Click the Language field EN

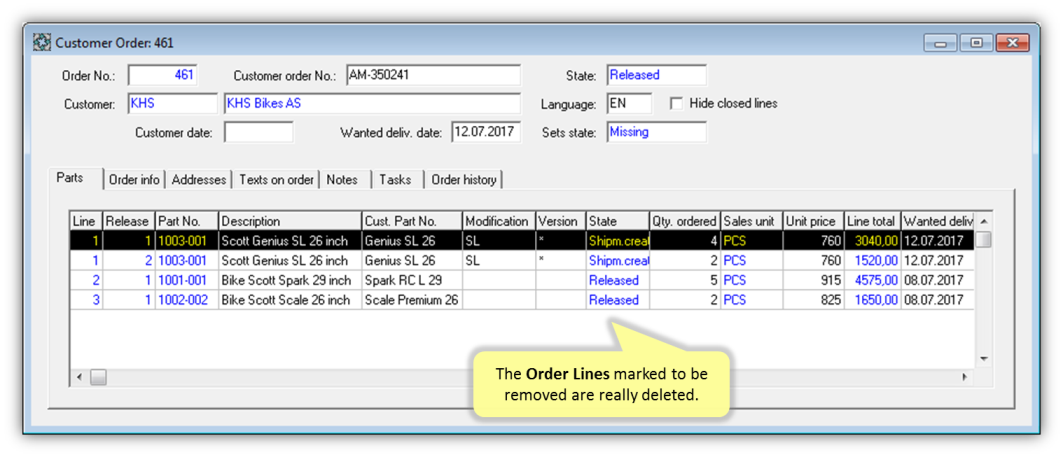[x=629, y=104]
